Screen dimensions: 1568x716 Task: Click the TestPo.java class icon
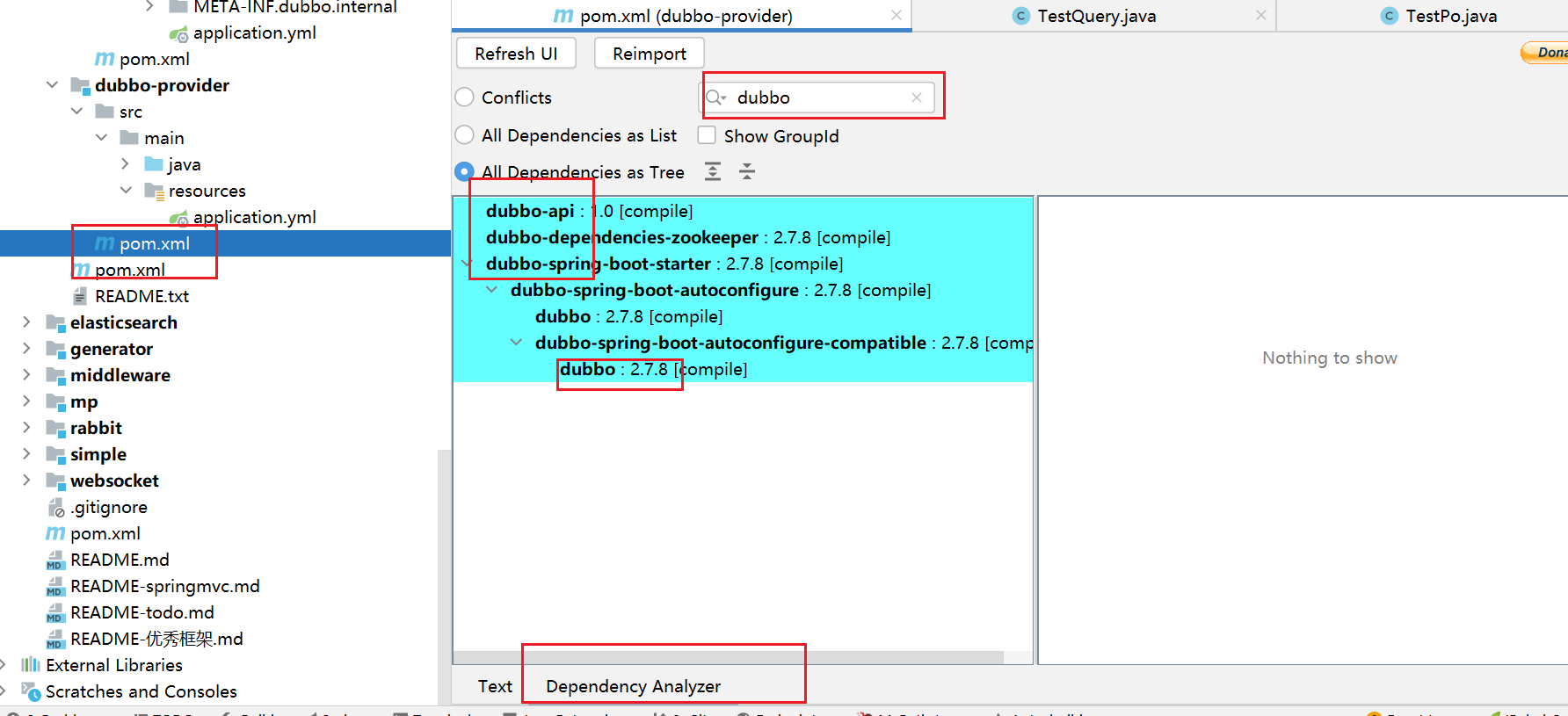1390,16
